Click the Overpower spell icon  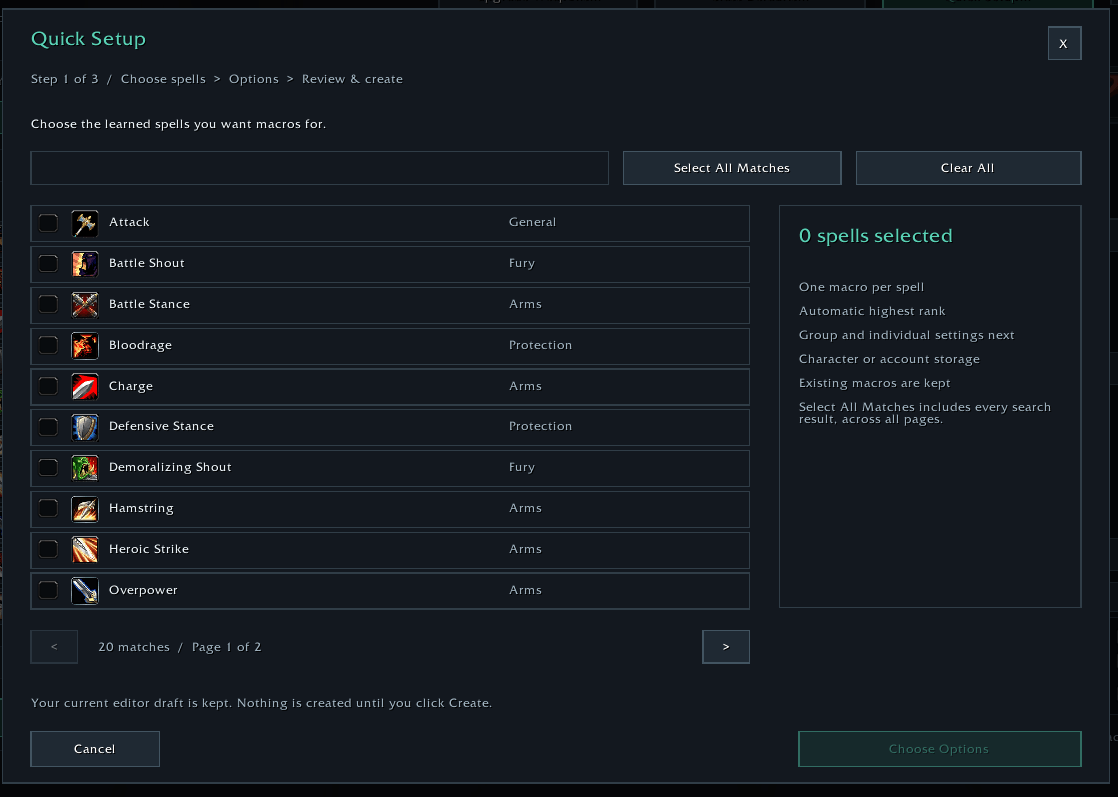click(85, 591)
